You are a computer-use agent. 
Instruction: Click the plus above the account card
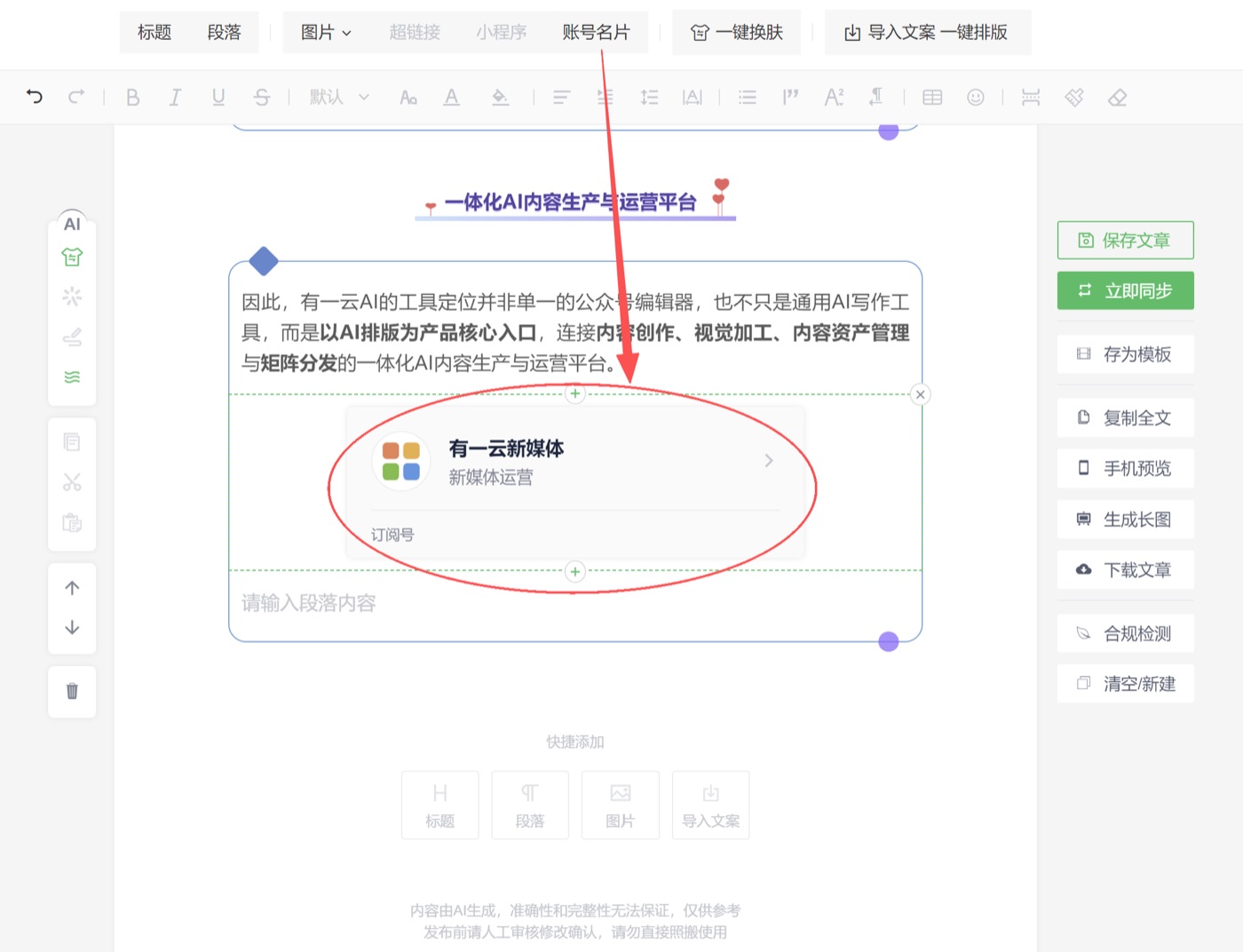click(575, 393)
